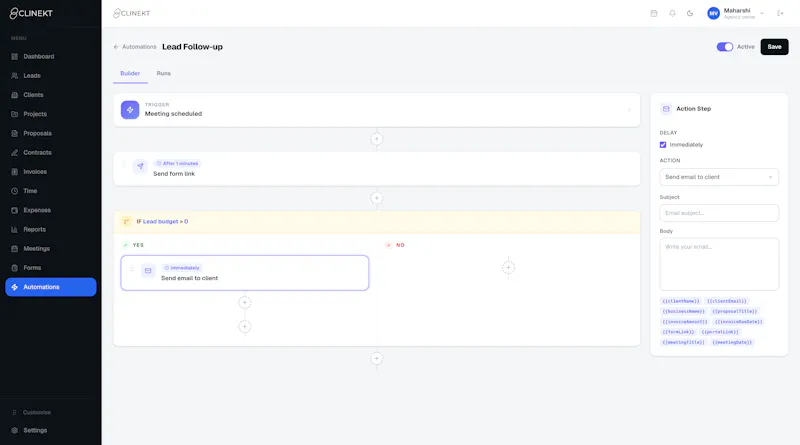Click the Time clock icon in sidebar
This screenshot has height=445, width=800.
[x=14, y=191]
